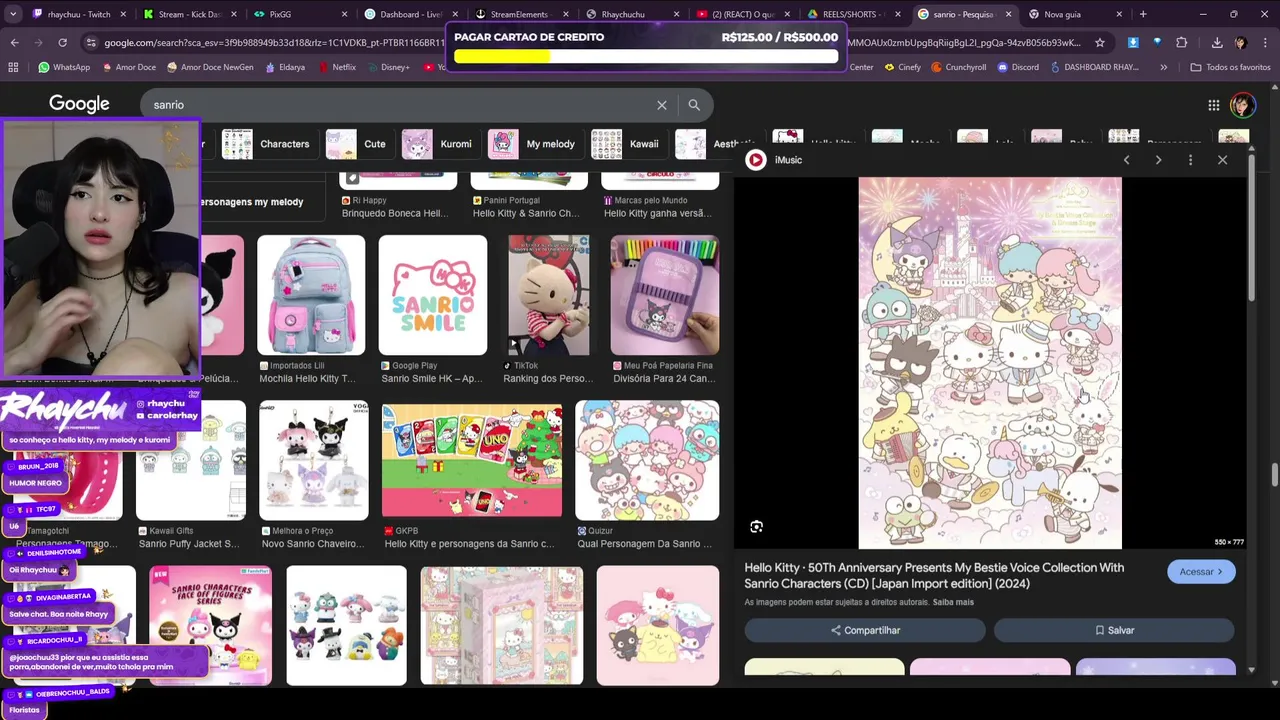Viewport: 1280px width, 720px height.
Task: Click the Salvar button
Action: [x=1114, y=630]
